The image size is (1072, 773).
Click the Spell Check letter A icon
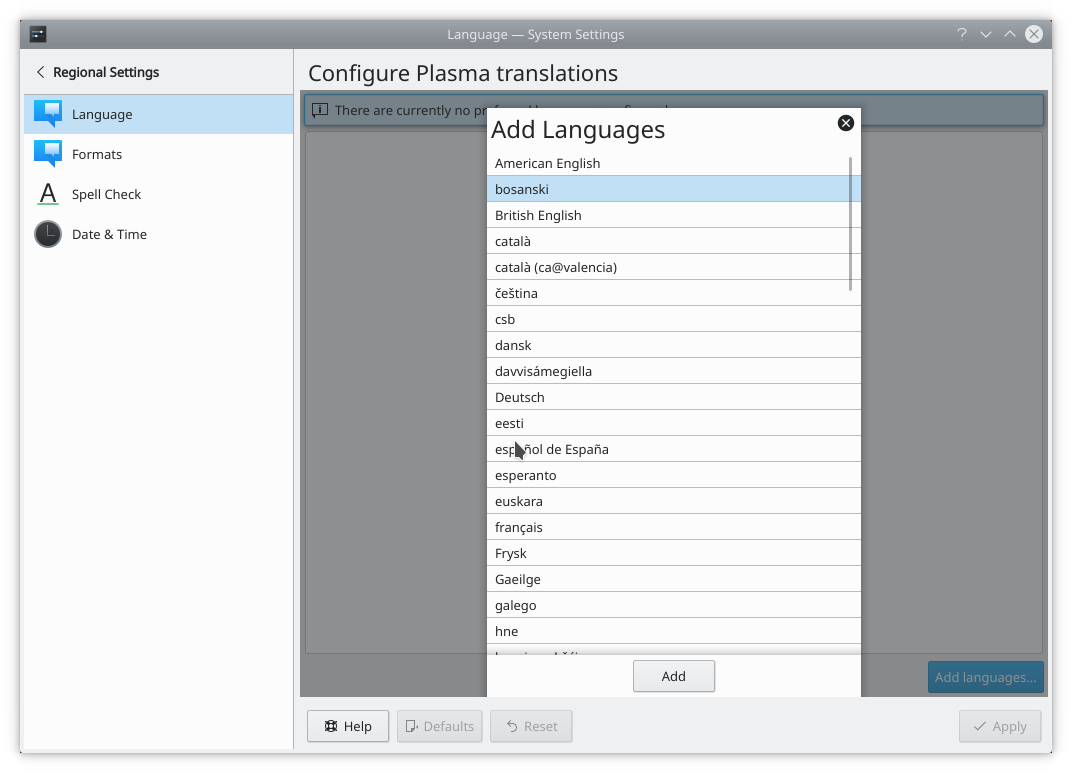48,194
